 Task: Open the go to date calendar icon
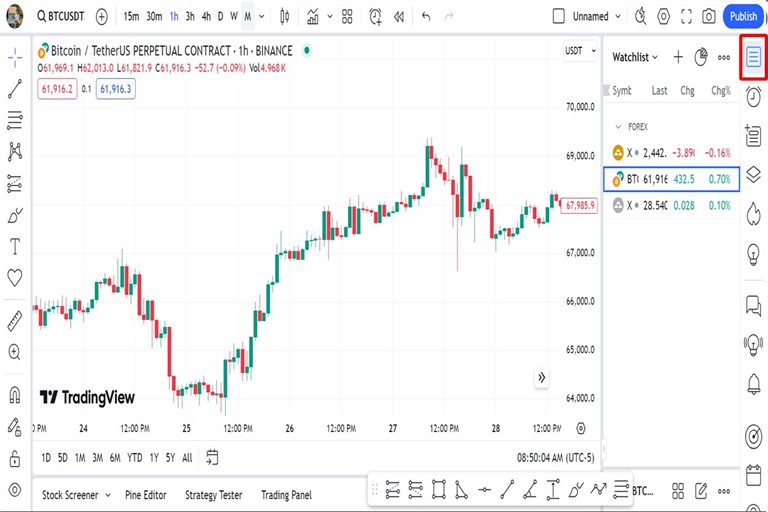212,458
